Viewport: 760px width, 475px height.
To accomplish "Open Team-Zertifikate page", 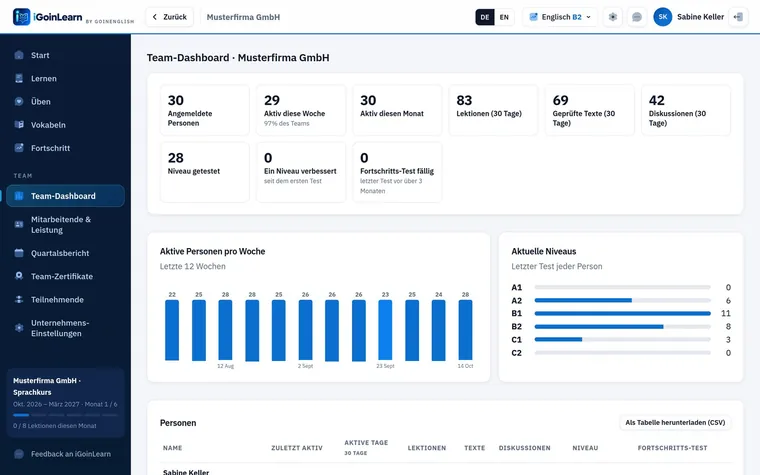I will coord(65,276).
